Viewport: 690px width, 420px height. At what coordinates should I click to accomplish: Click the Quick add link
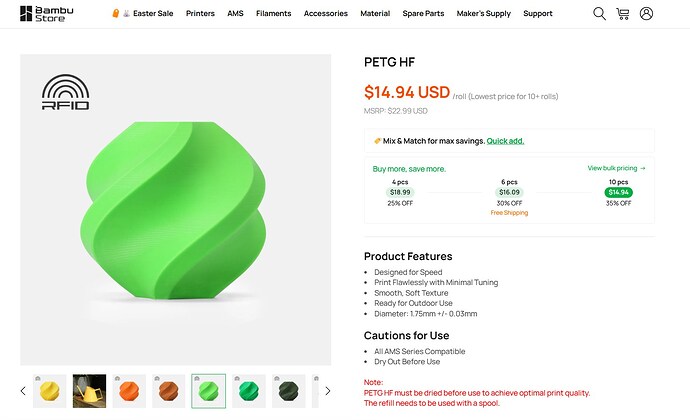[x=505, y=141]
